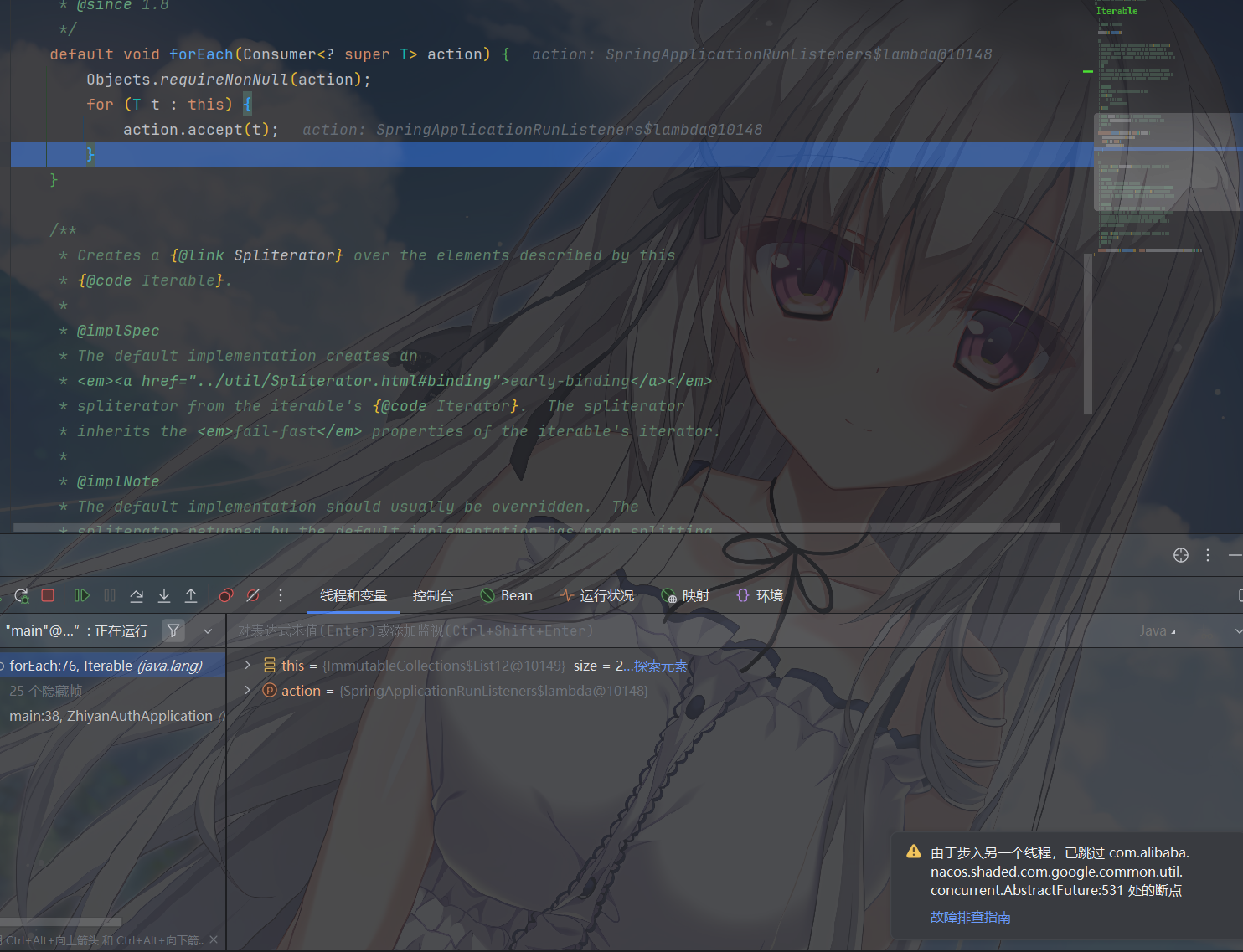This screenshot has width=1243, height=952.
Task: Open the thread selector dropdown arrow
Action: pos(208,630)
